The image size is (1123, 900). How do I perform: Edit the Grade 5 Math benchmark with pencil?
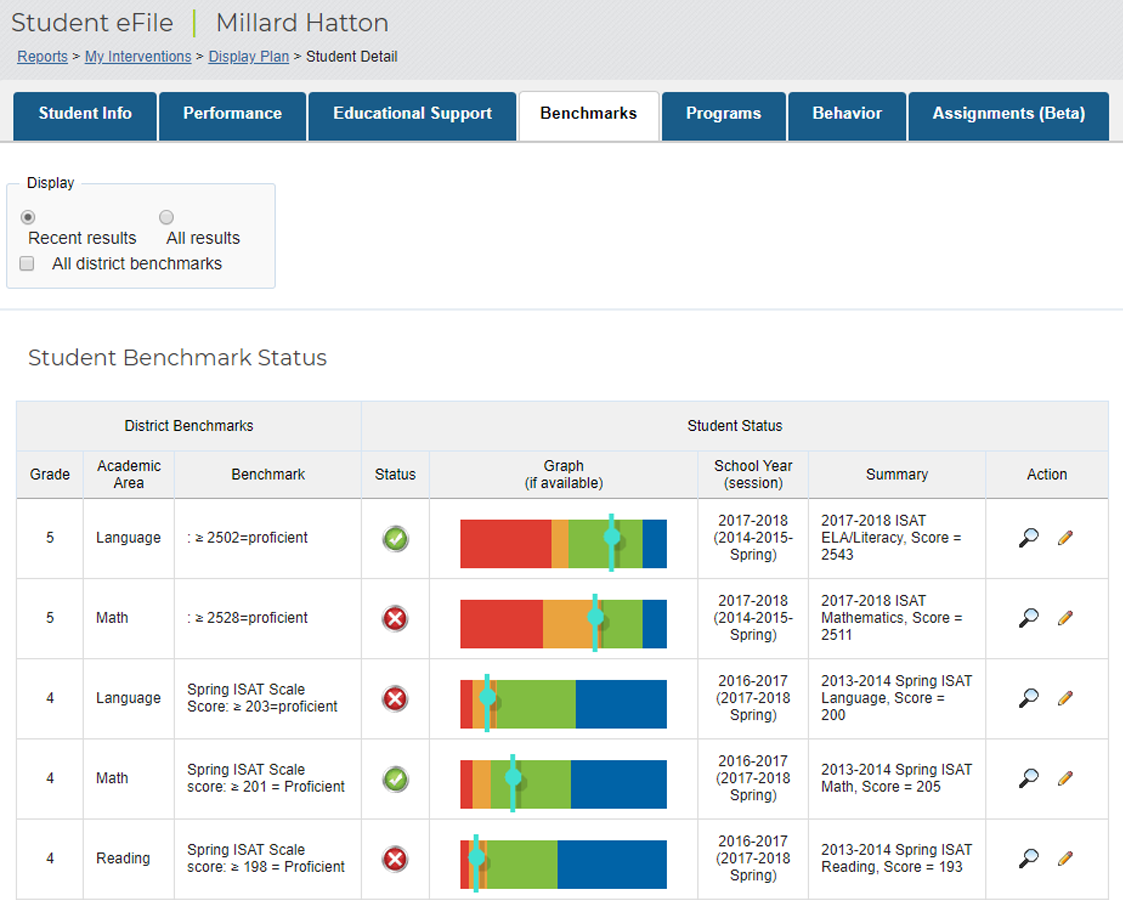tap(1065, 618)
